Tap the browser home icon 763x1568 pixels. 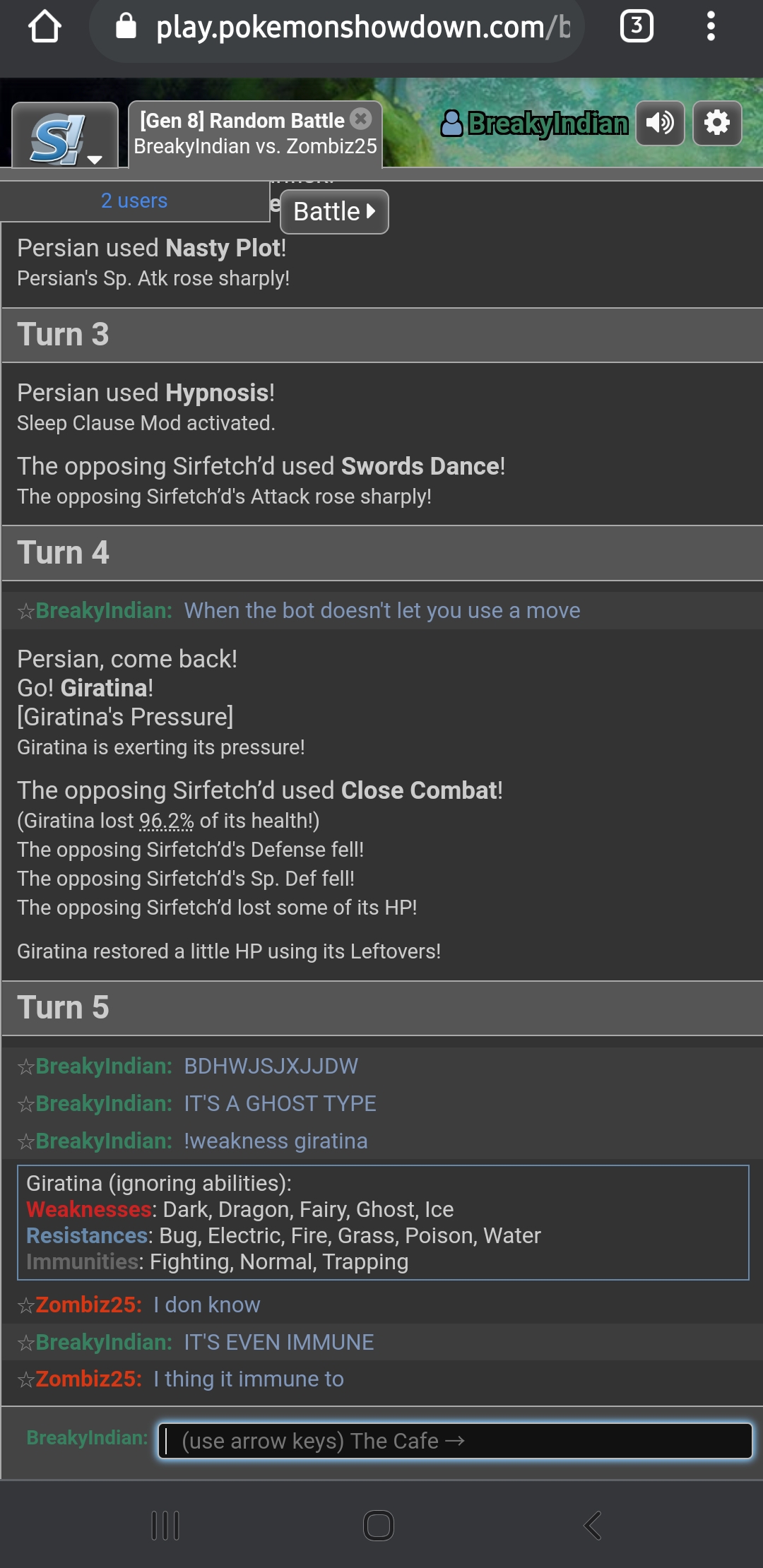coord(45,27)
